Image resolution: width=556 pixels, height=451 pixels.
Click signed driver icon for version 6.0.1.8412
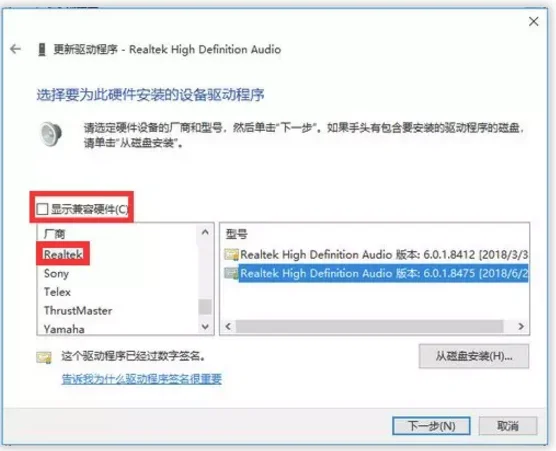232,255
